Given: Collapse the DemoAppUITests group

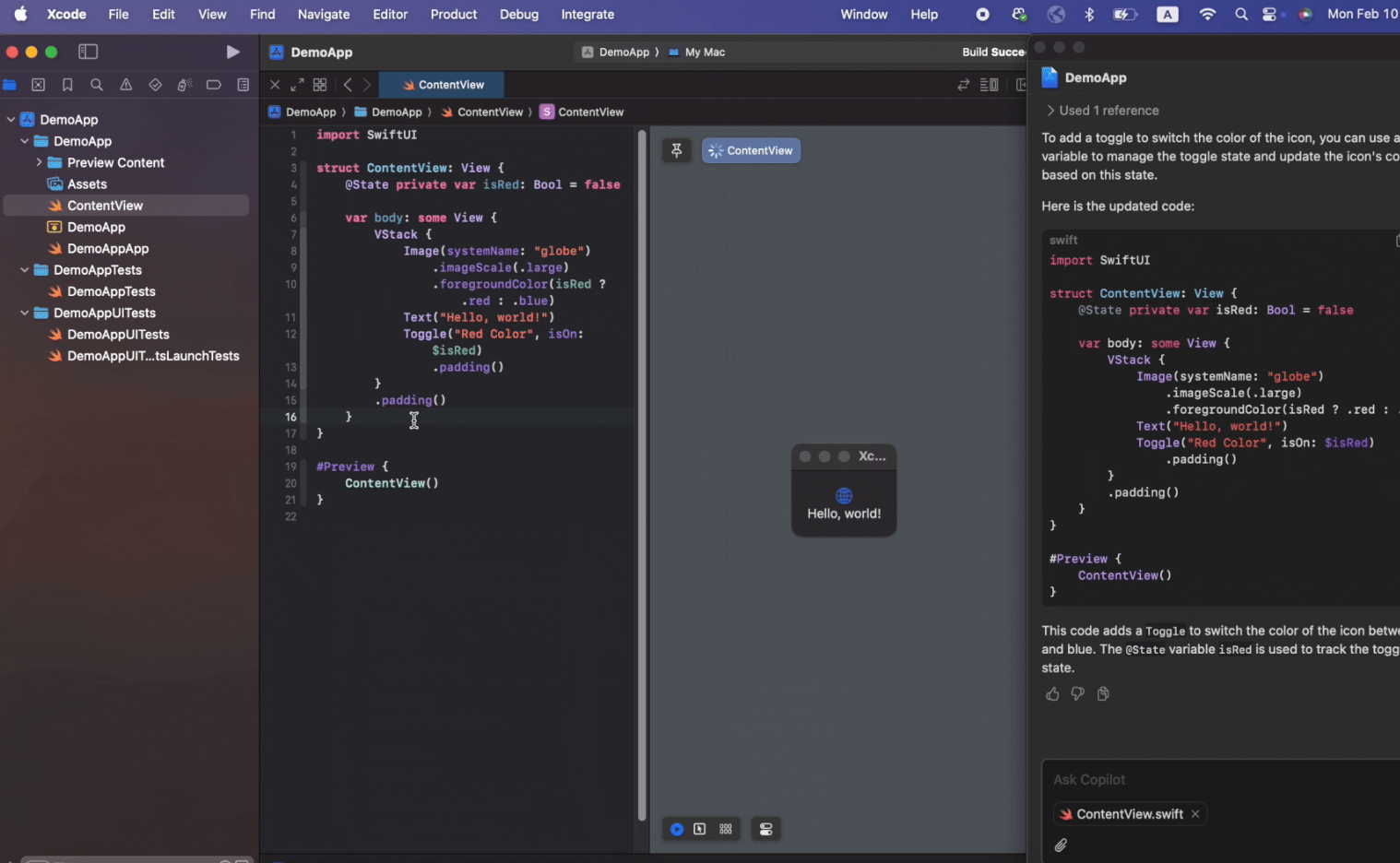Looking at the screenshot, I should (25, 313).
